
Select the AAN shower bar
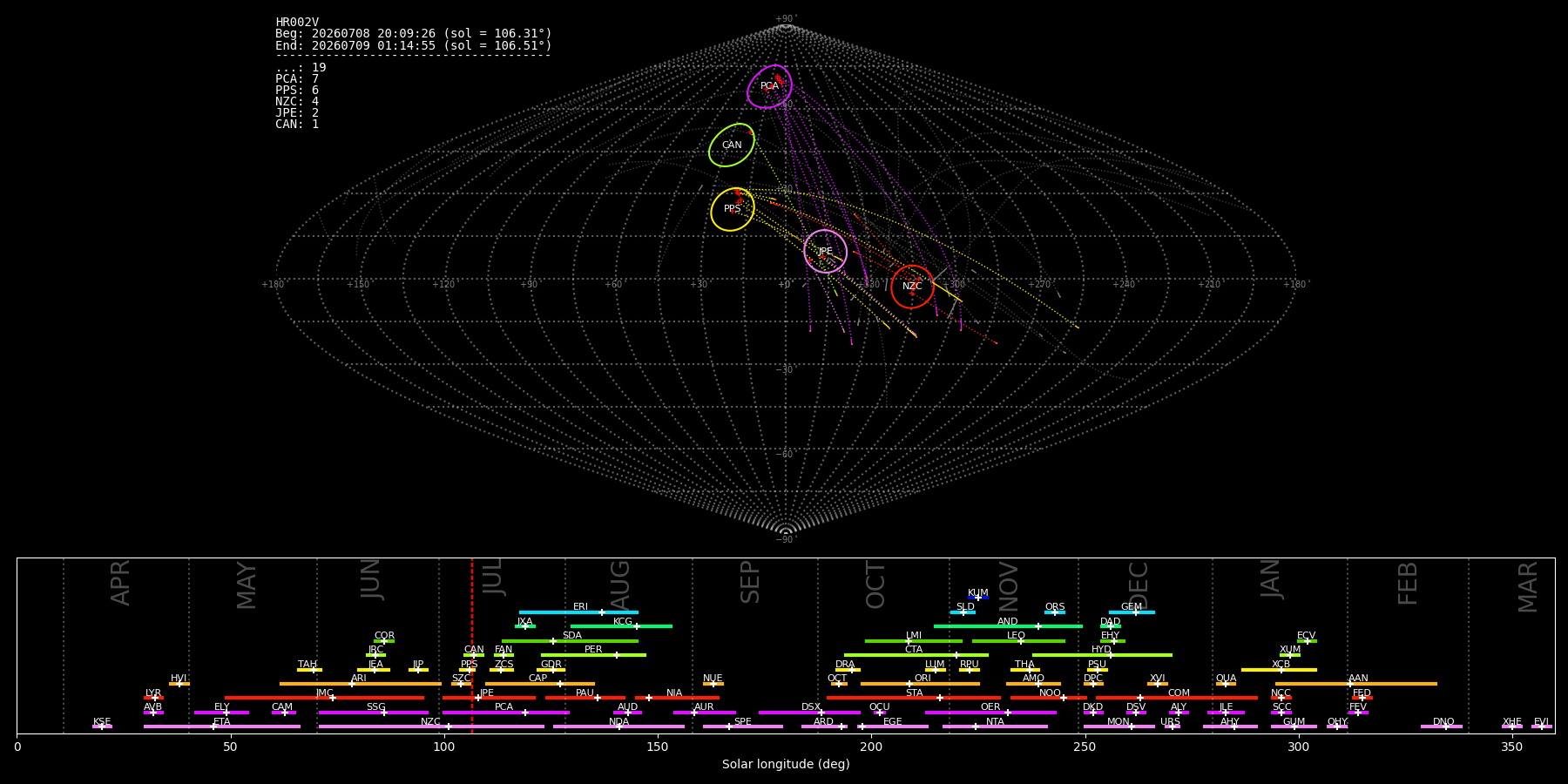coord(1356,684)
